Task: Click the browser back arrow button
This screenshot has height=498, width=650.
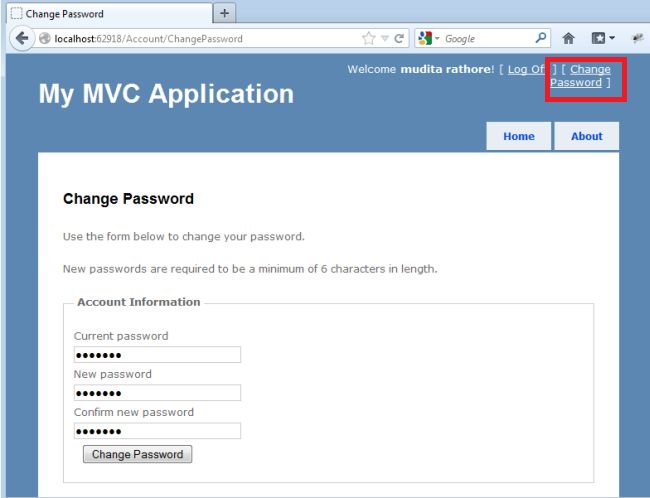Action: [22, 39]
